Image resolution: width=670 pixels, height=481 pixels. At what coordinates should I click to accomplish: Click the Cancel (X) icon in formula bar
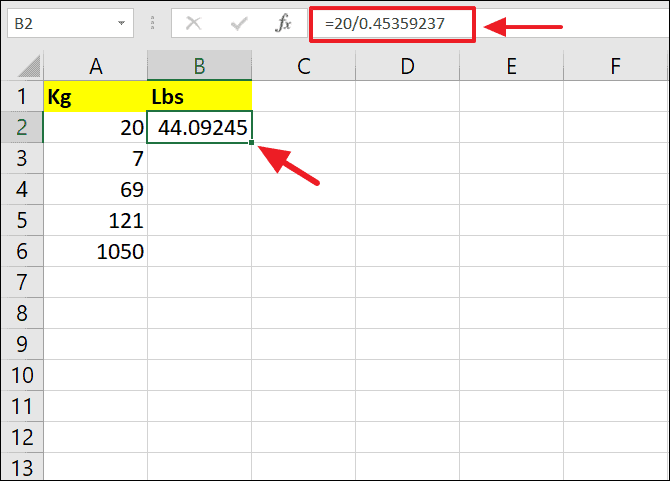tap(194, 23)
